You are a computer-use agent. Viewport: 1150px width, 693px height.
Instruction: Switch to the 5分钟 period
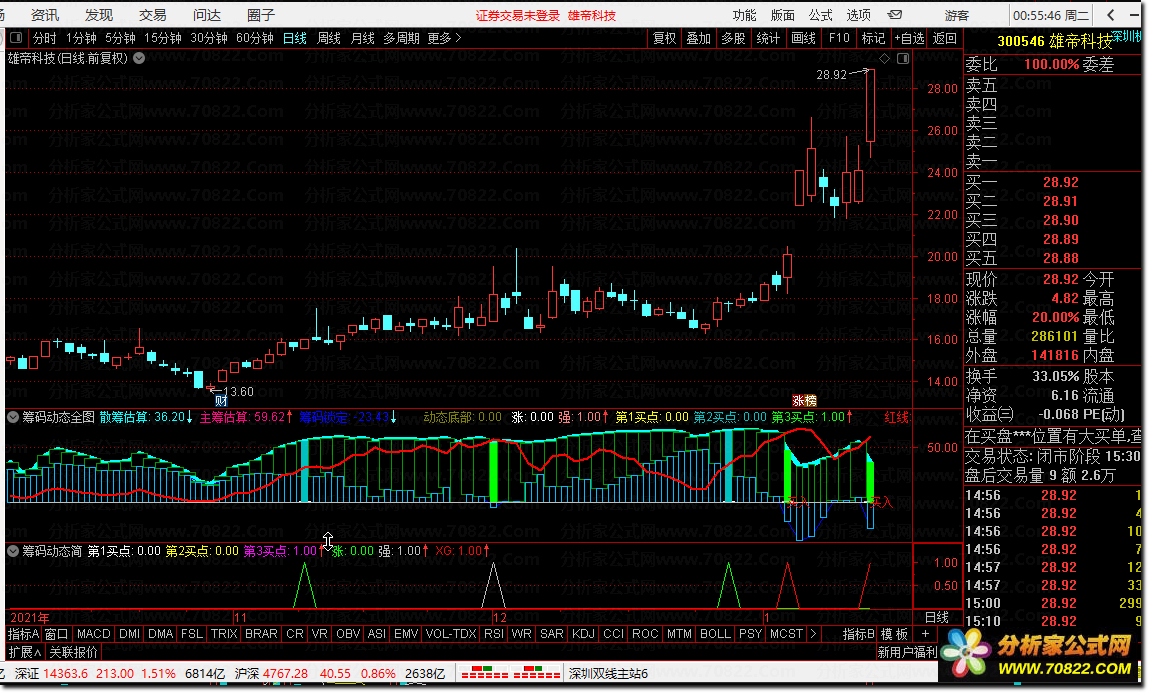[120, 38]
